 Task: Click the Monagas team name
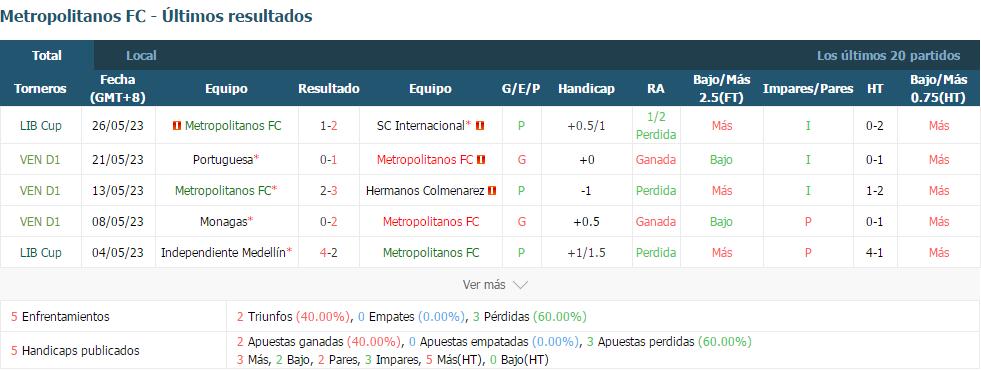pos(223,221)
